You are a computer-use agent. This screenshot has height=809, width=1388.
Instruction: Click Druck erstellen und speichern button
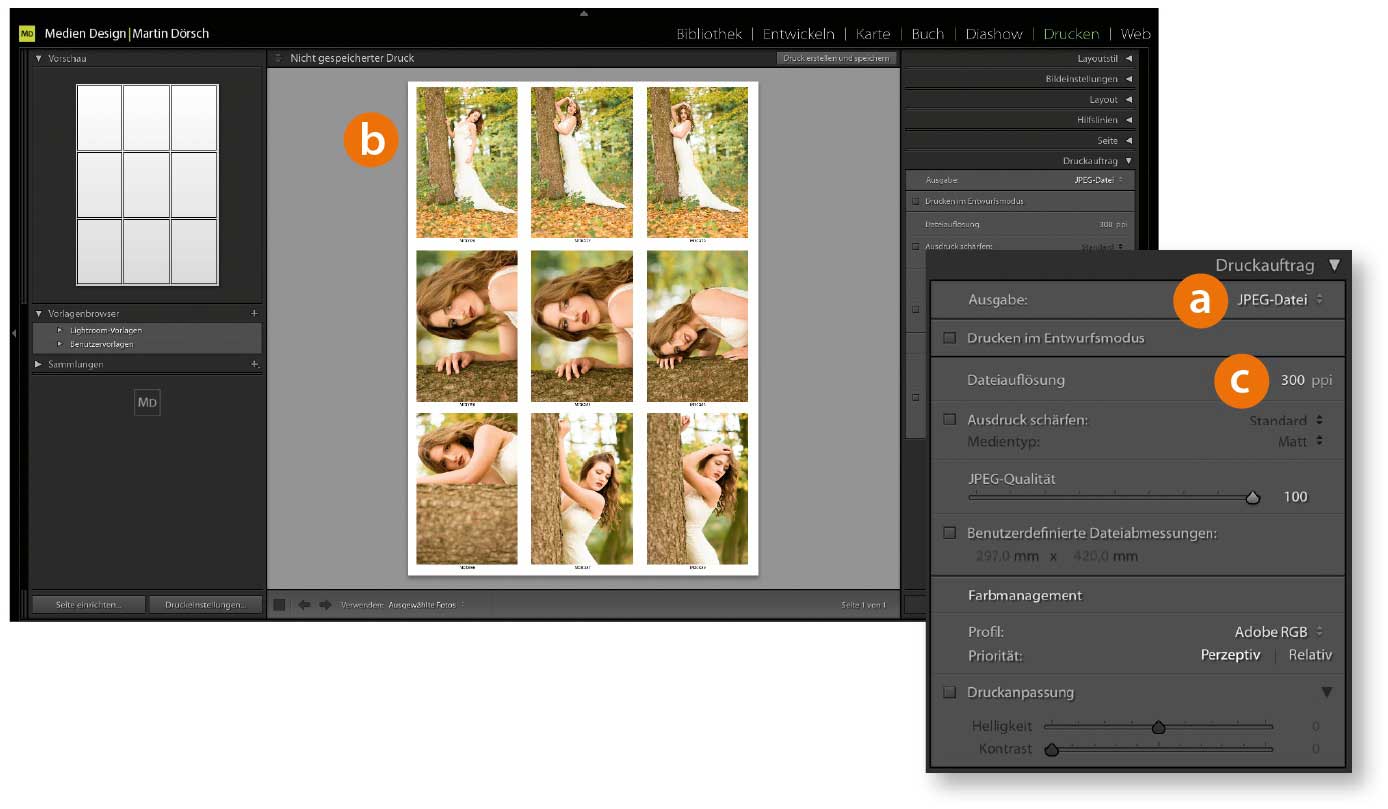[x=836, y=59]
